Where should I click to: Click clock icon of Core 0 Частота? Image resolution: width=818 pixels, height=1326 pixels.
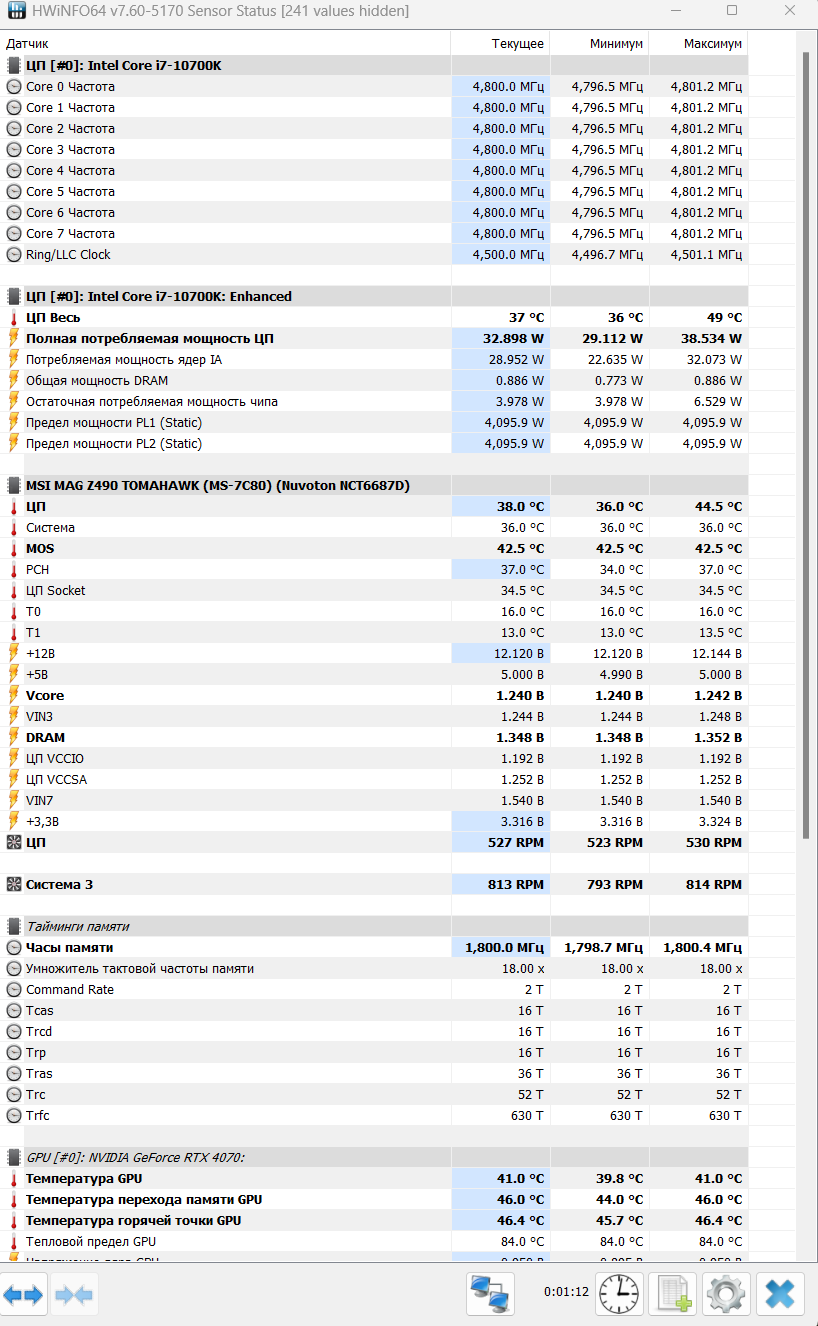point(14,87)
